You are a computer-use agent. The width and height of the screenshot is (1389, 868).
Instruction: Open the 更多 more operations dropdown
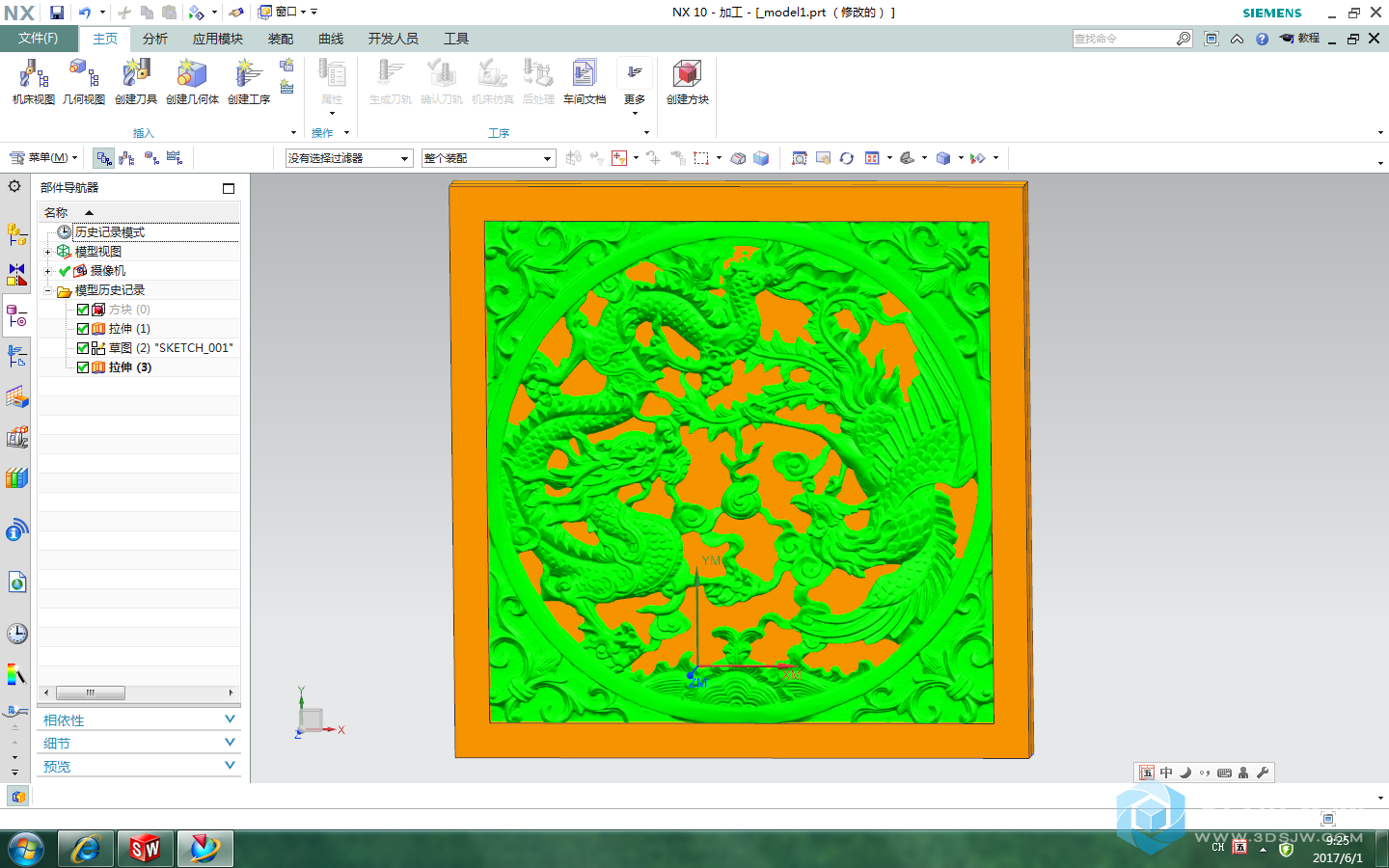point(634,87)
